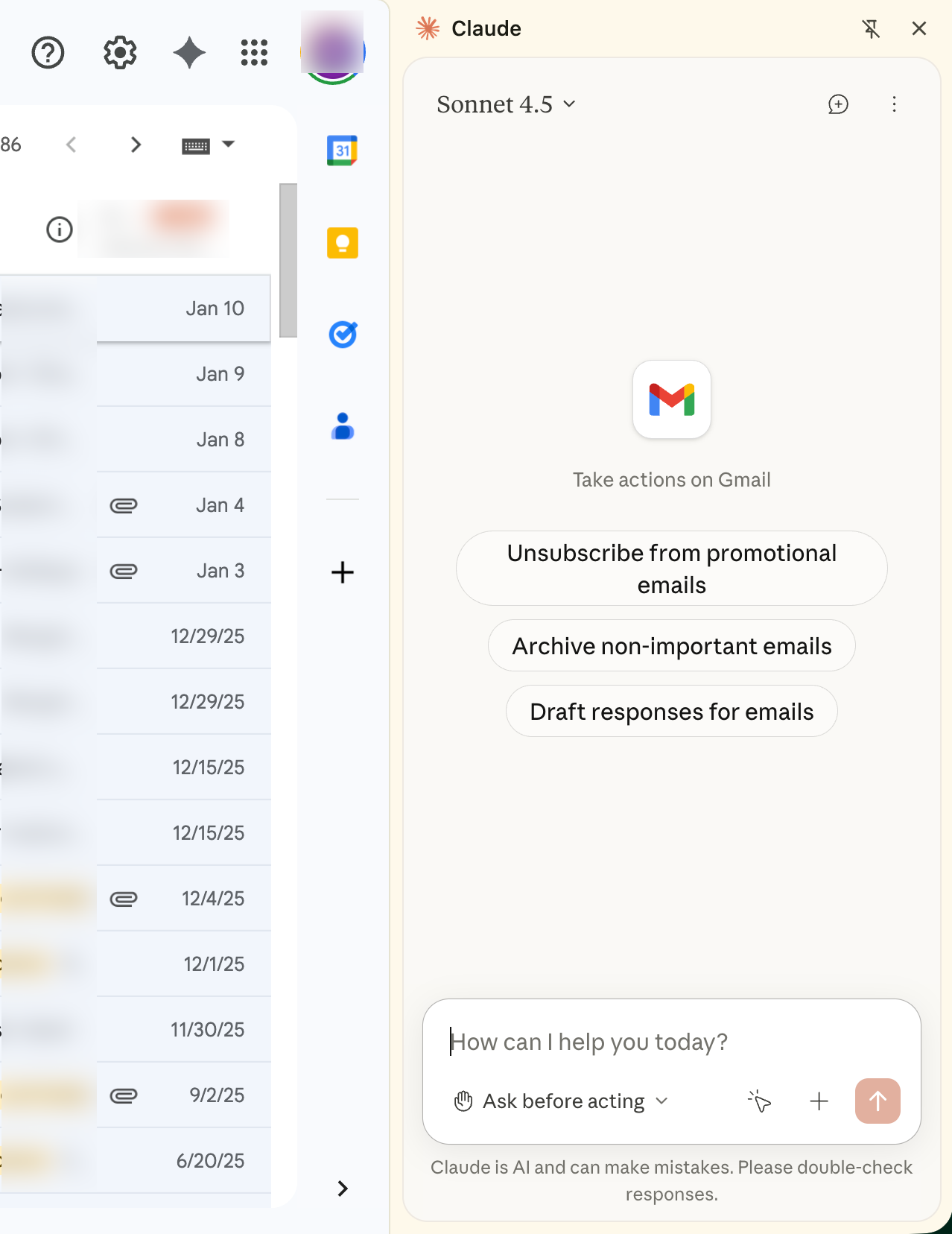Select Archive non-important emails suggestion
952x1234 pixels.
[x=672, y=646]
